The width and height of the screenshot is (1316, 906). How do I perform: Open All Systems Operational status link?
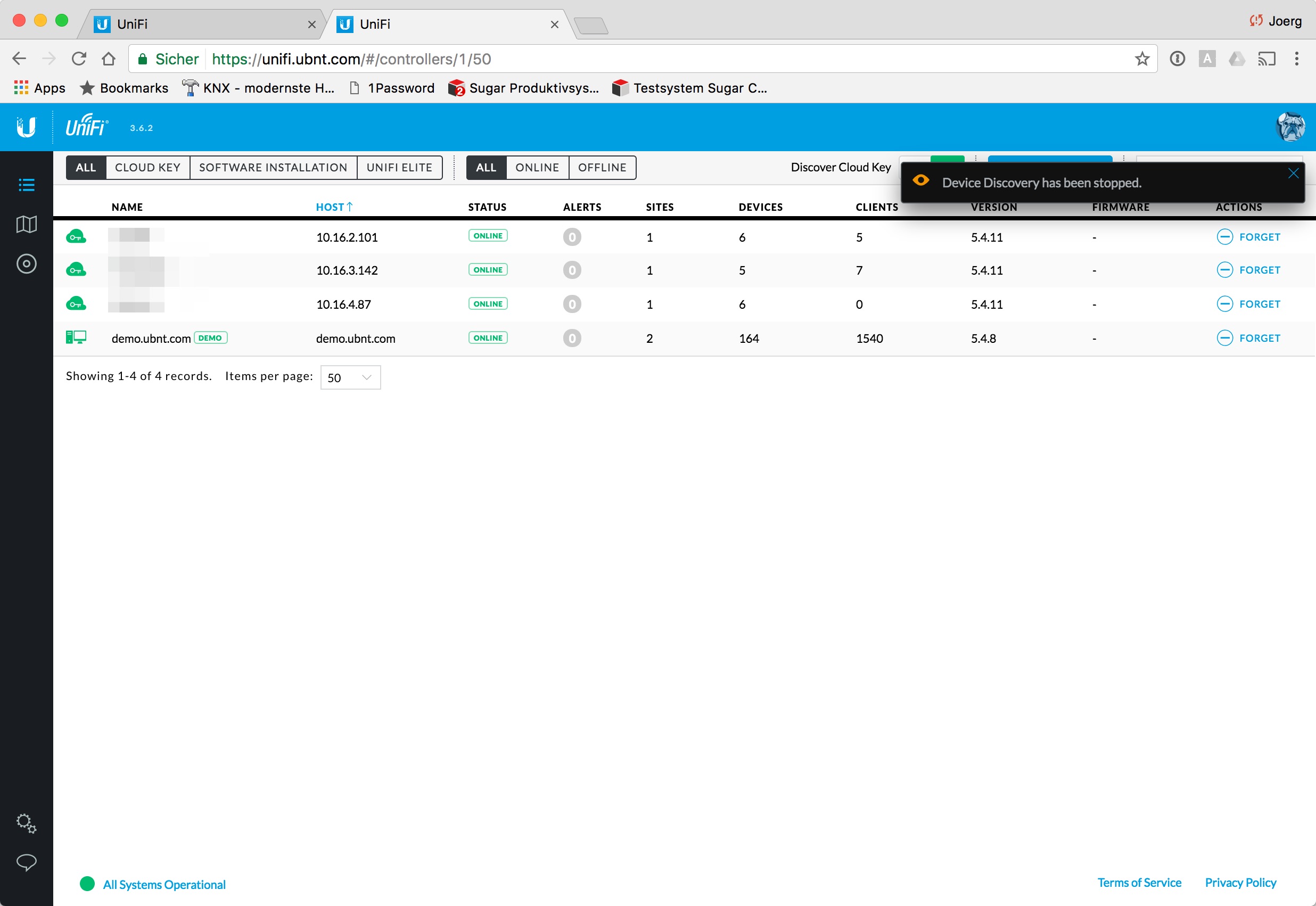pos(164,884)
